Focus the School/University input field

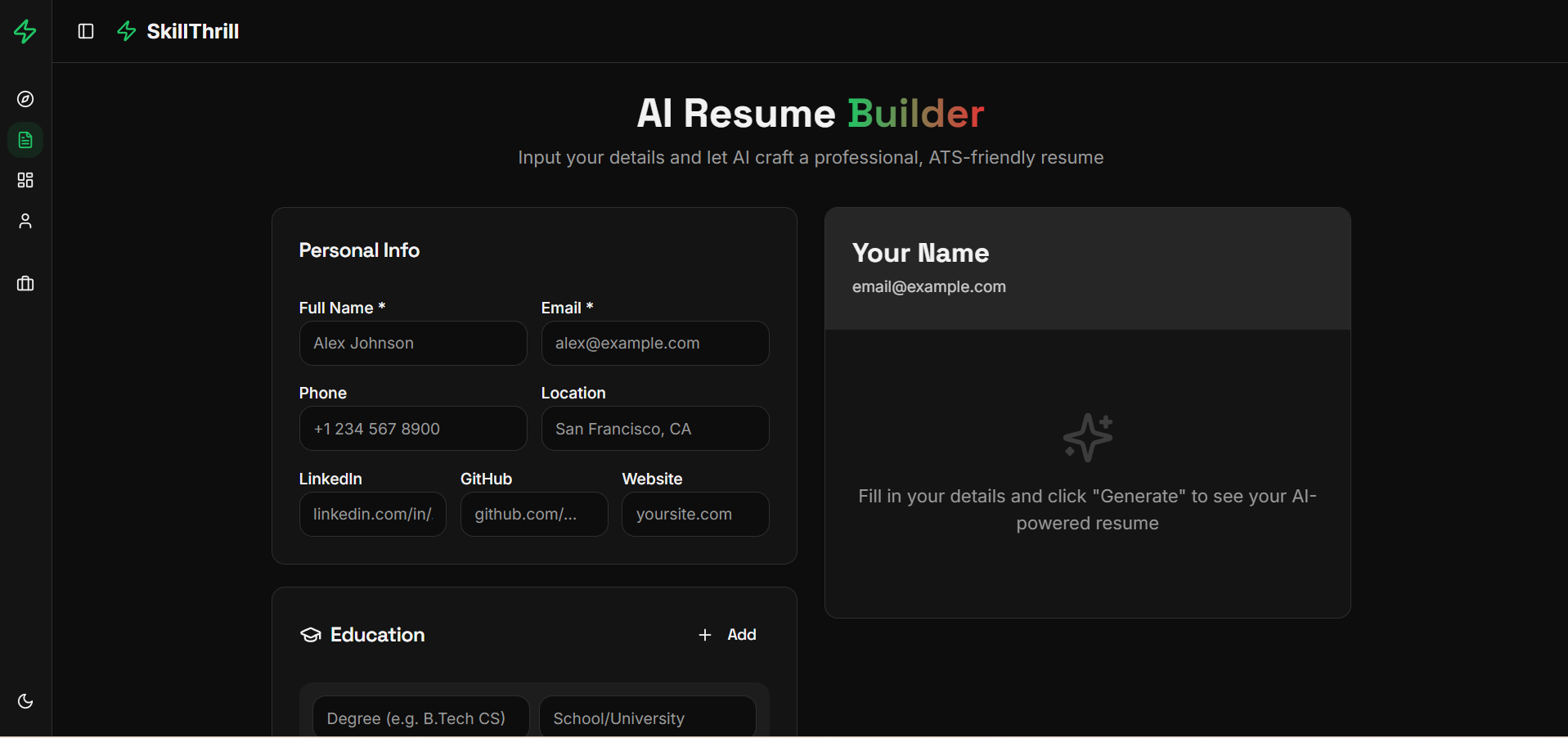pyautogui.click(x=648, y=718)
